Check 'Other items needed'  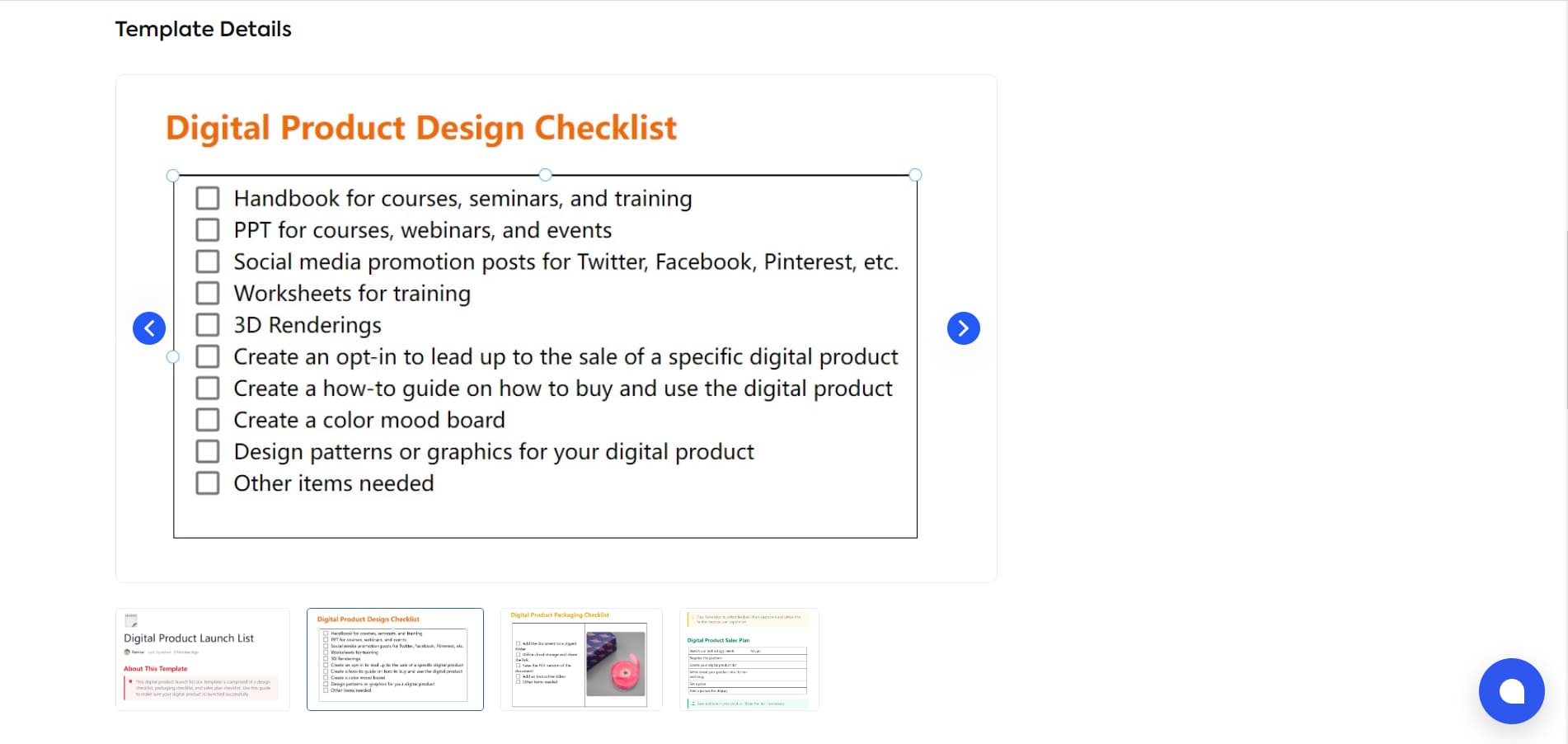(207, 483)
